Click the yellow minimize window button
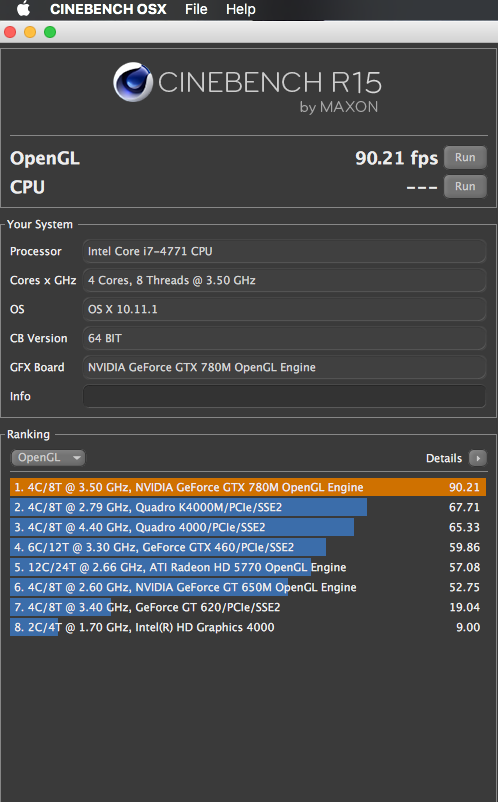The width and height of the screenshot is (498, 802). [x=30, y=32]
